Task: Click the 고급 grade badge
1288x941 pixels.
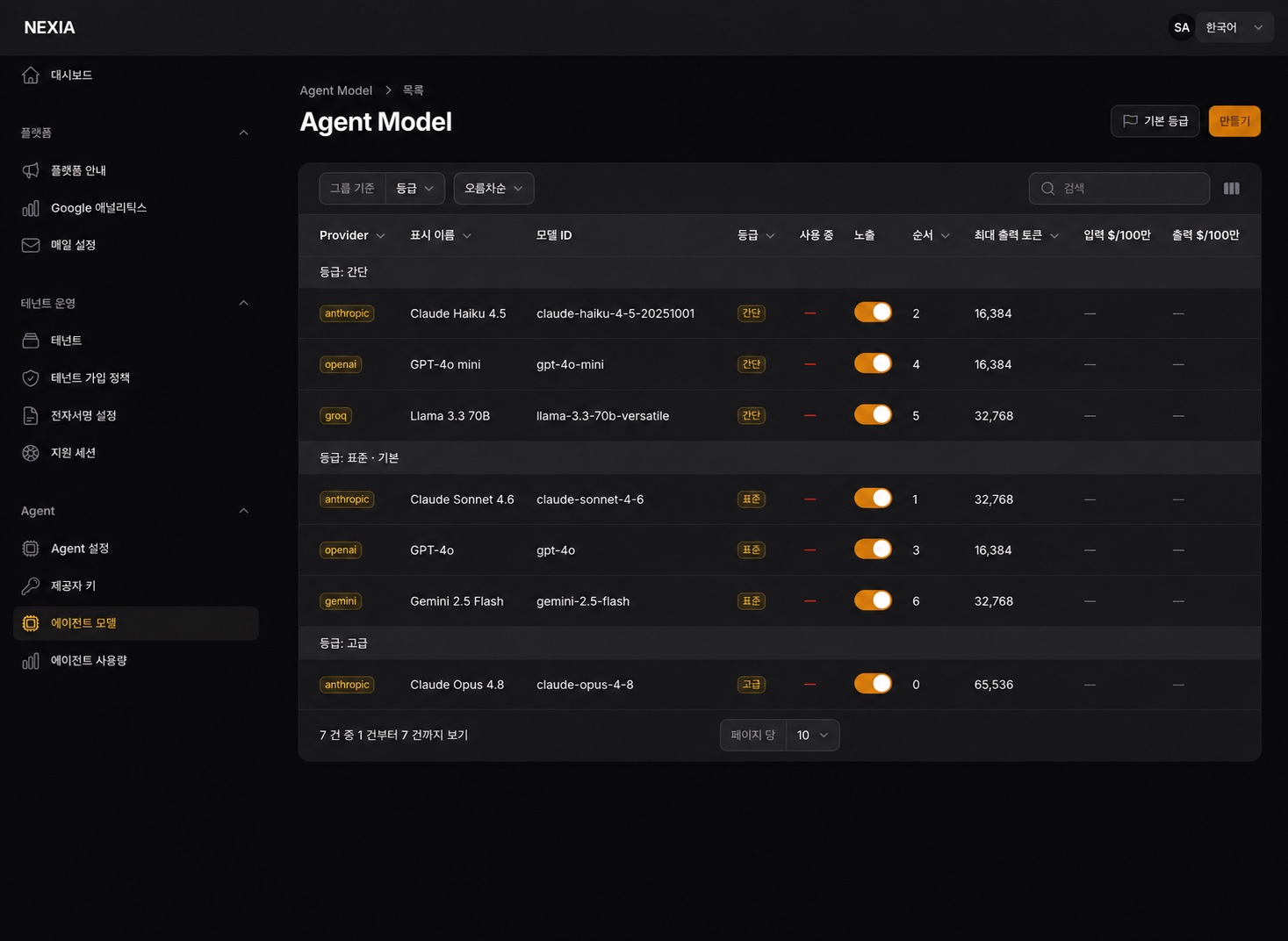Action: tap(752, 685)
